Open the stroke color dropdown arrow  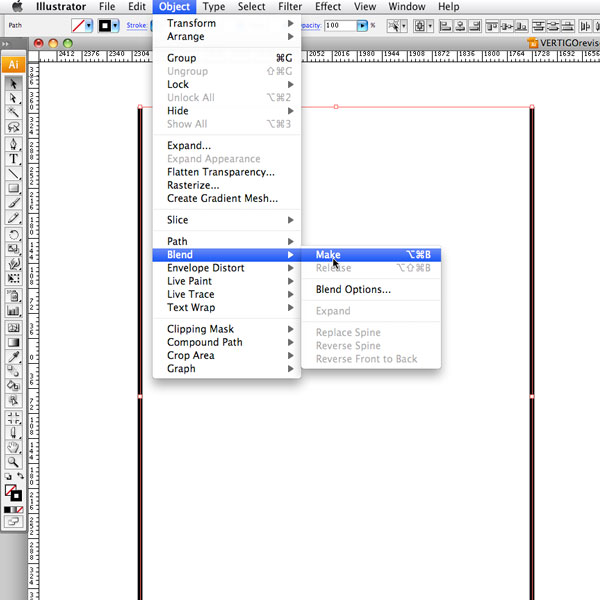(115, 26)
